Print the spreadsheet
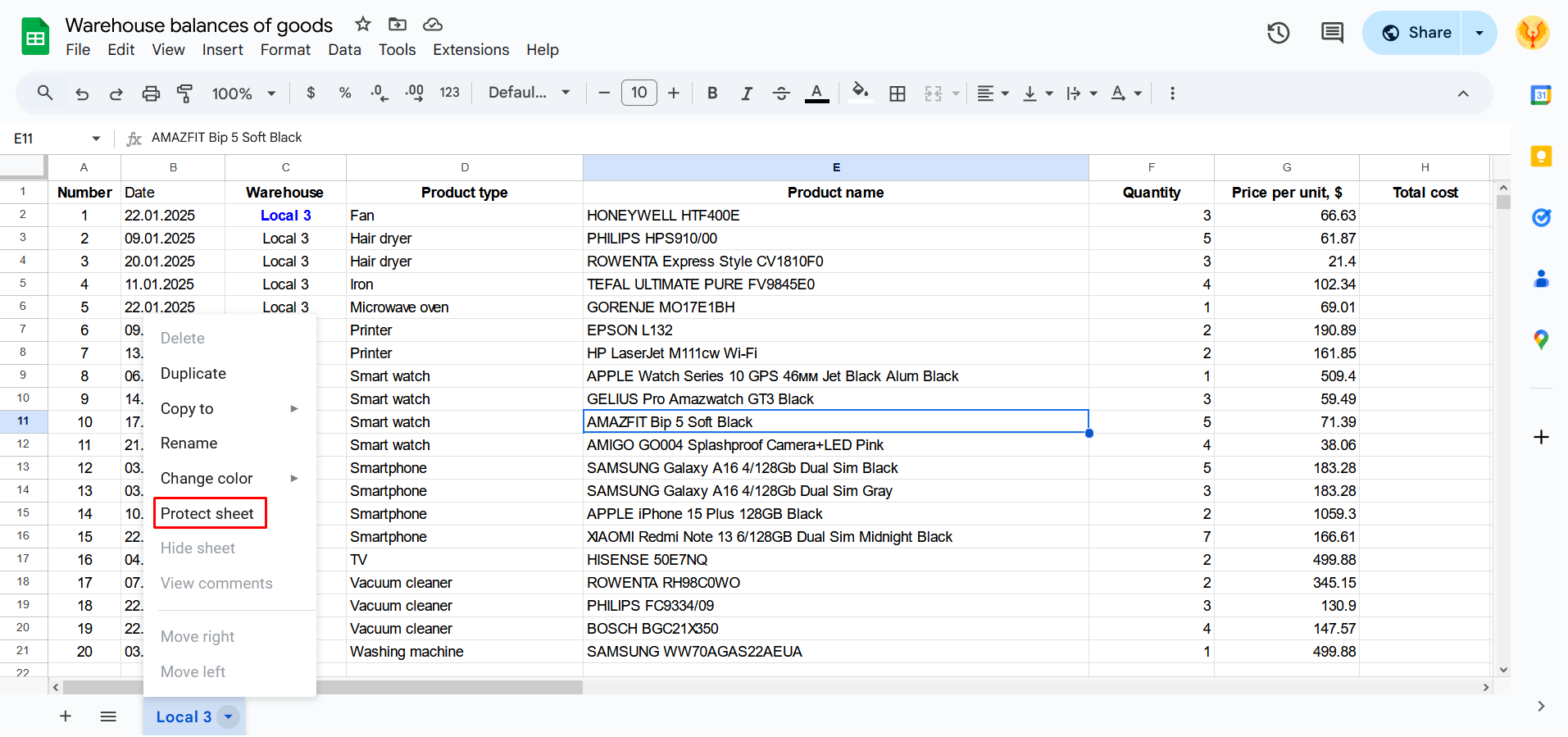This screenshot has width=1568, height=737. pyautogui.click(x=151, y=93)
